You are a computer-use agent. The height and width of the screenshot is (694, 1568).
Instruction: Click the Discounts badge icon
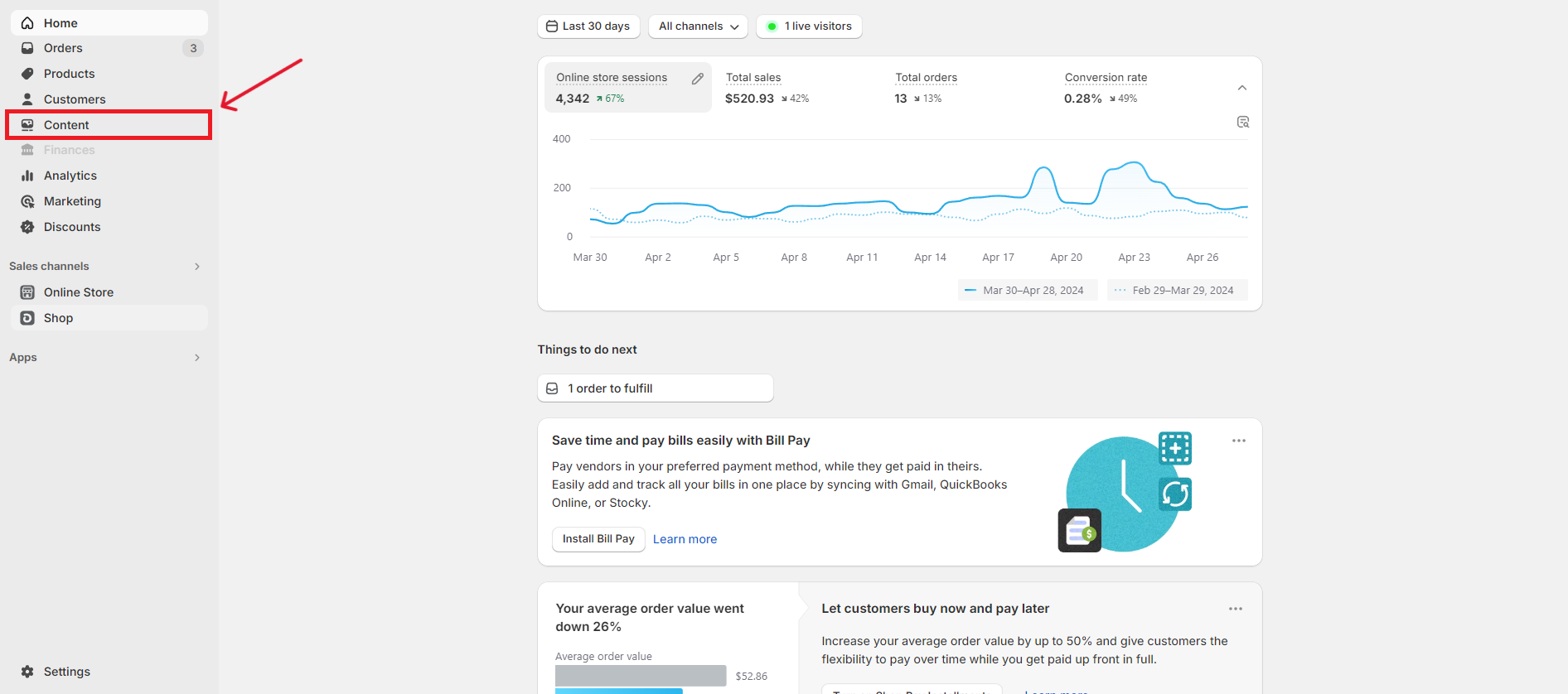pos(27,227)
